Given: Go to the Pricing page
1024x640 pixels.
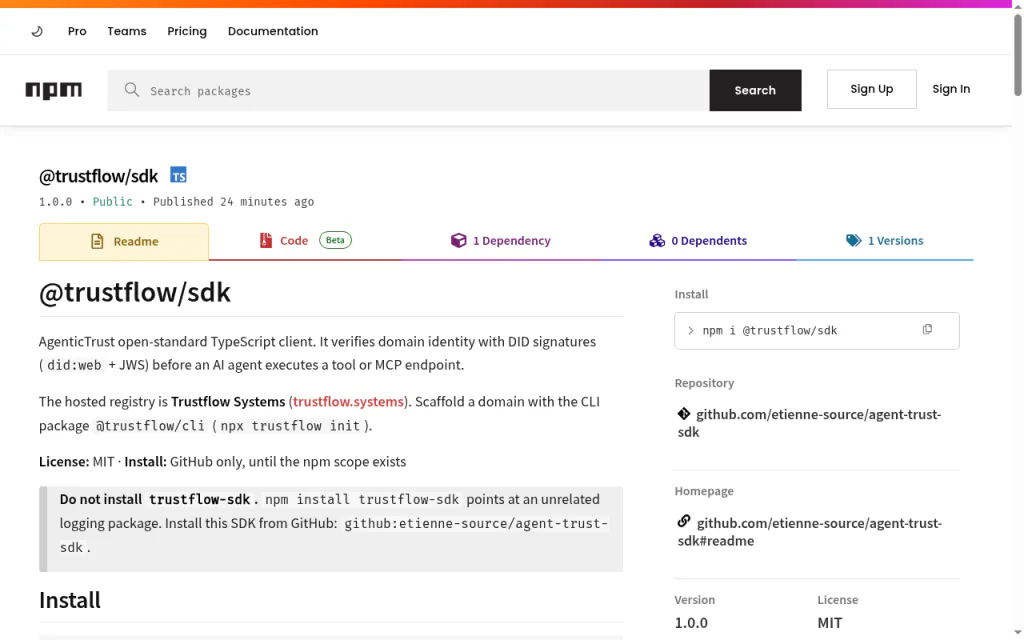Looking at the screenshot, I should click(x=187, y=31).
